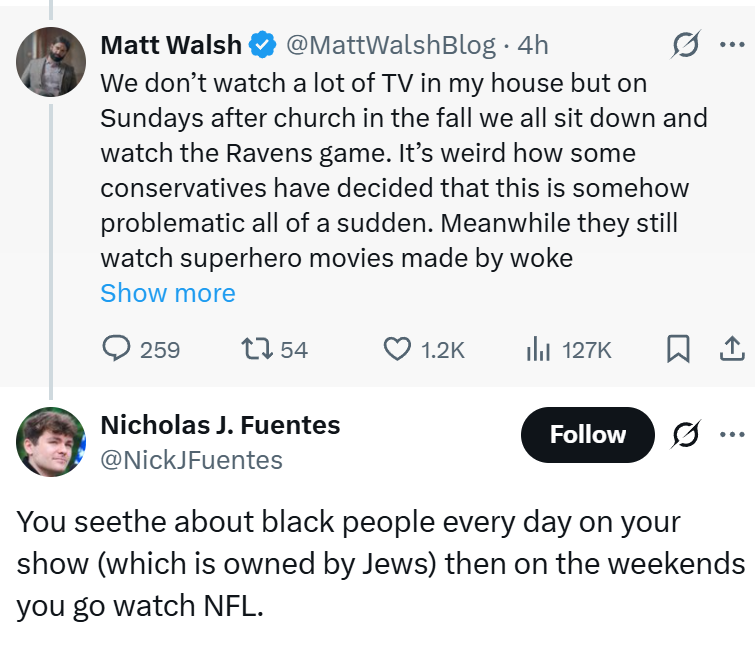
Task: Expand the post with Show more
Action: click(167, 293)
